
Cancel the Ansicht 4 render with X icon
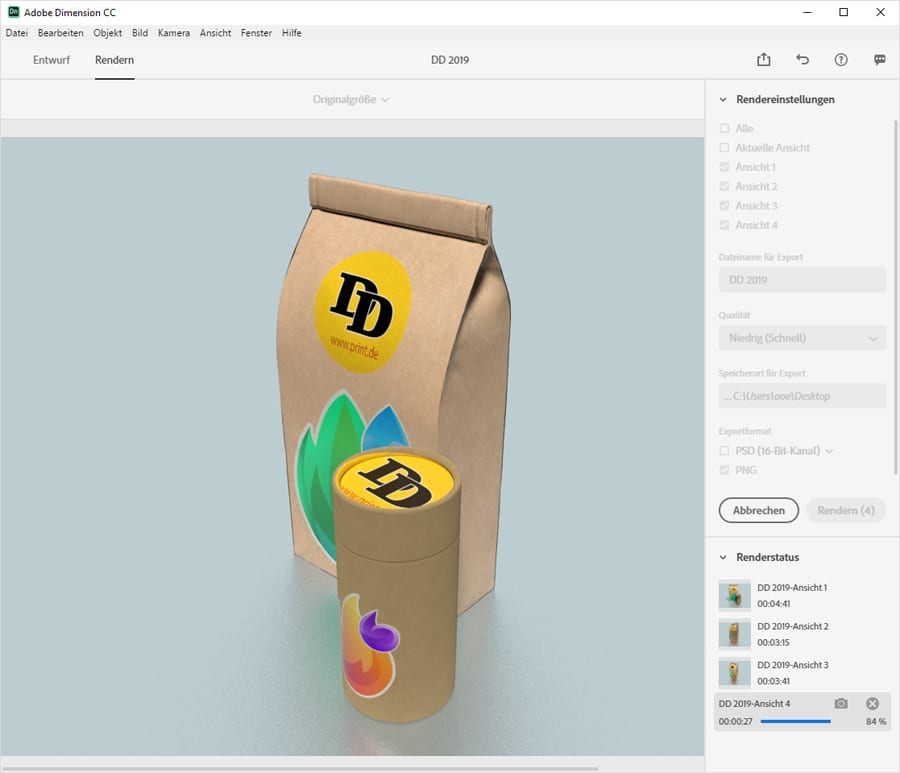[x=872, y=704]
